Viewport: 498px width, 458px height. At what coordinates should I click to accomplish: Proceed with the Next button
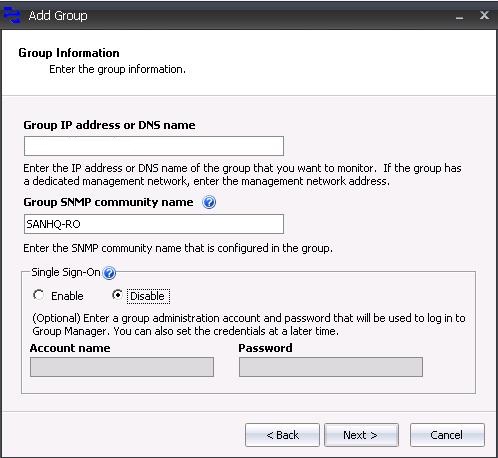(x=361, y=435)
